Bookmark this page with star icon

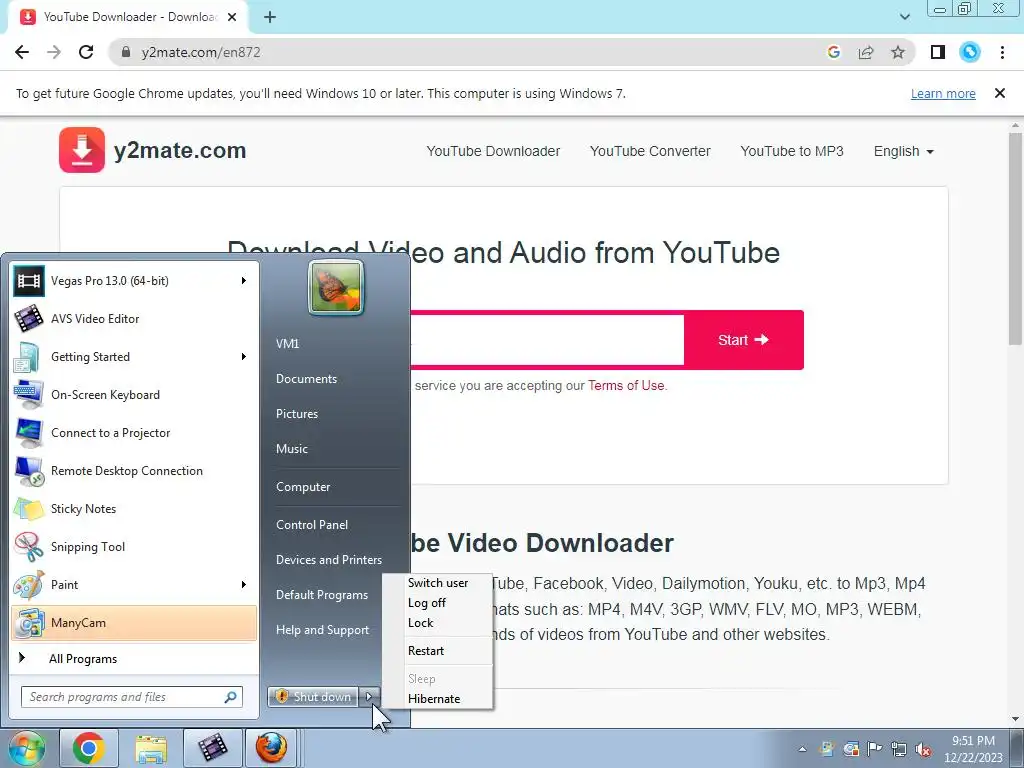tap(898, 52)
